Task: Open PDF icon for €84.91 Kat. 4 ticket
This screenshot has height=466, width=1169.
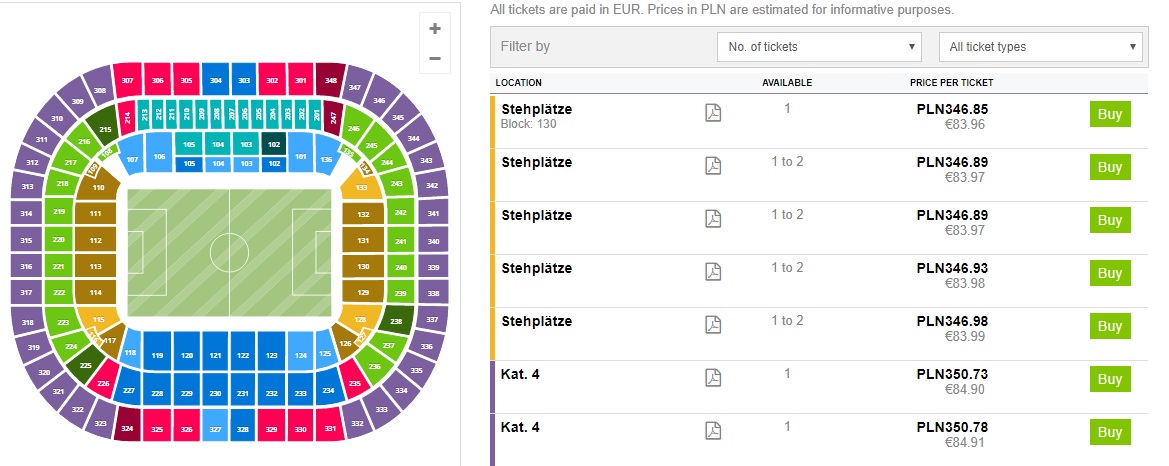Action: pos(713,430)
